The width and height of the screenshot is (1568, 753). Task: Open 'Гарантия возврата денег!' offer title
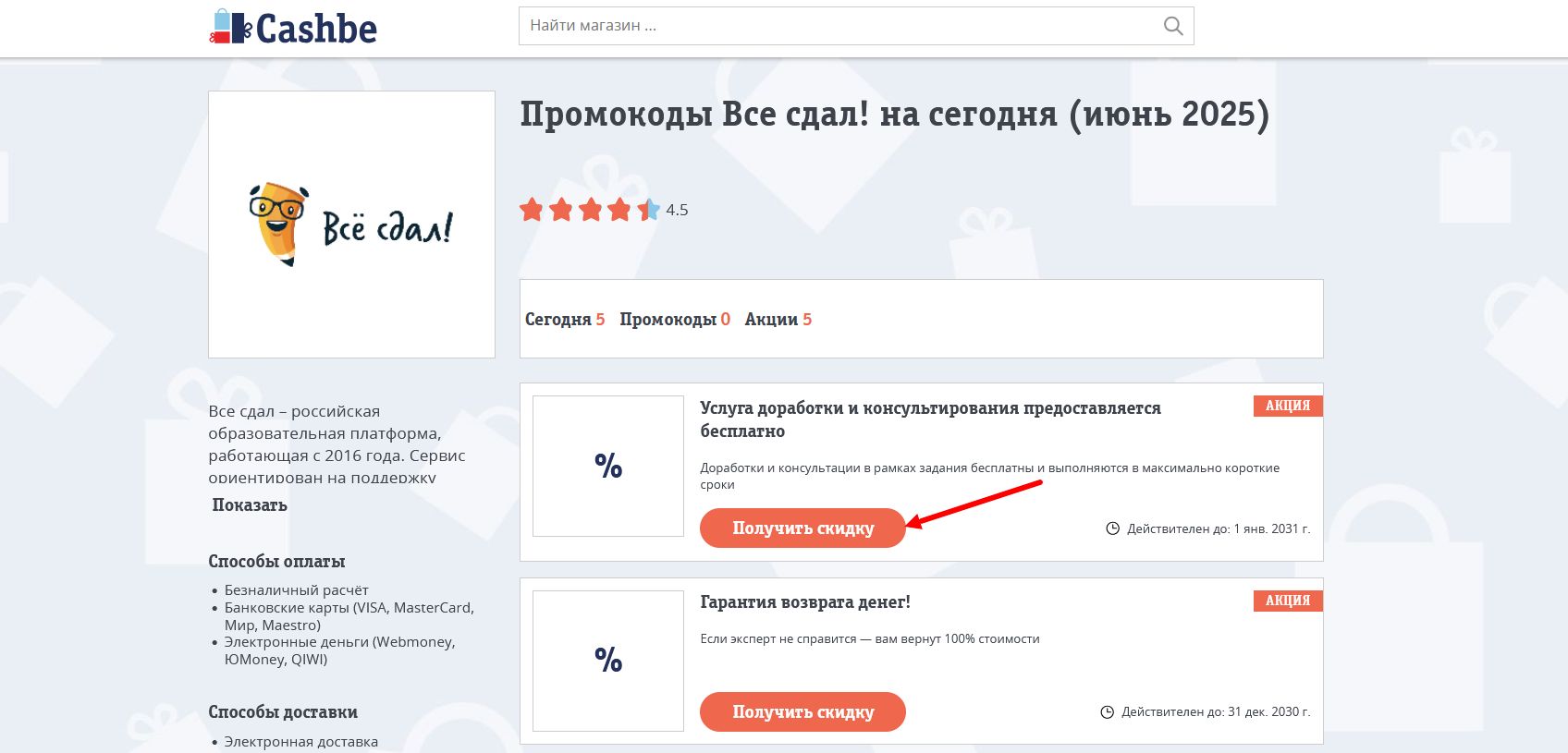click(x=805, y=602)
